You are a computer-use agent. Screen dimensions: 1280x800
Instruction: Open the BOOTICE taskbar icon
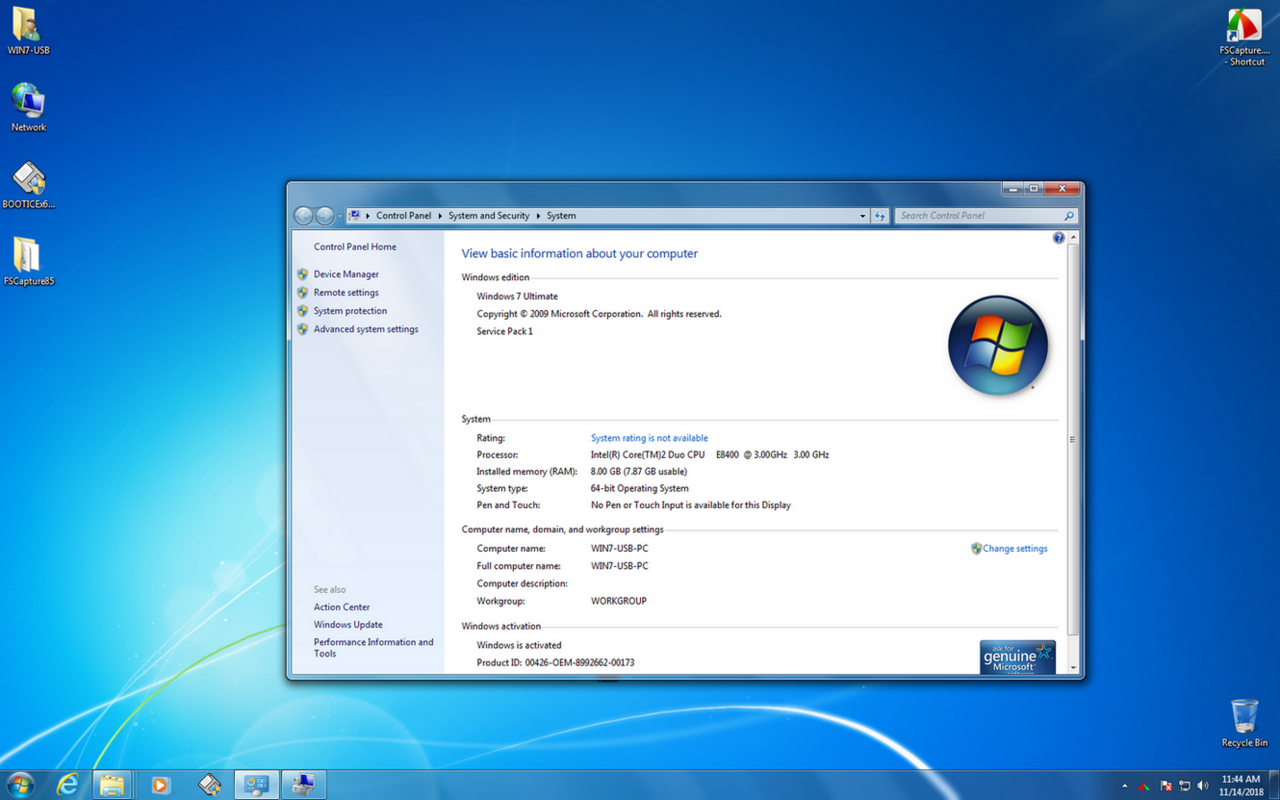[x=209, y=785]
